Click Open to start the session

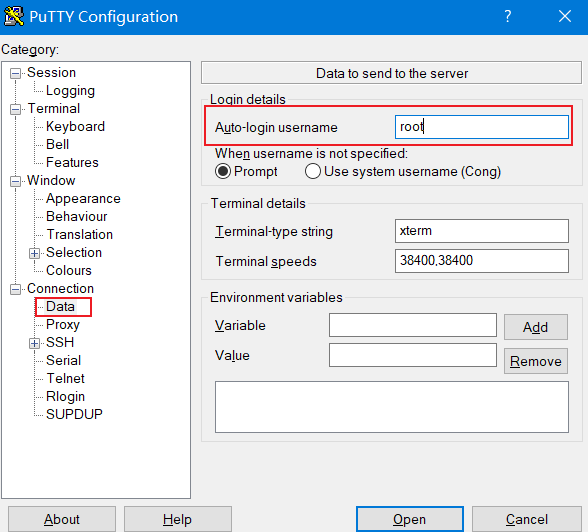pyautogui.click(x=410, y=519)
